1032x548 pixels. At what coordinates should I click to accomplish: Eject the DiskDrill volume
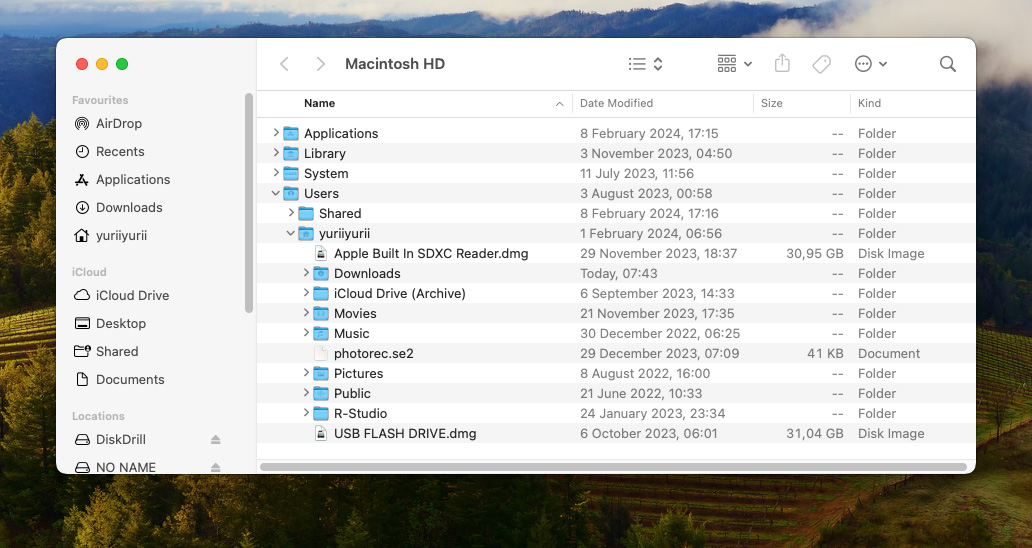[215, 439]
